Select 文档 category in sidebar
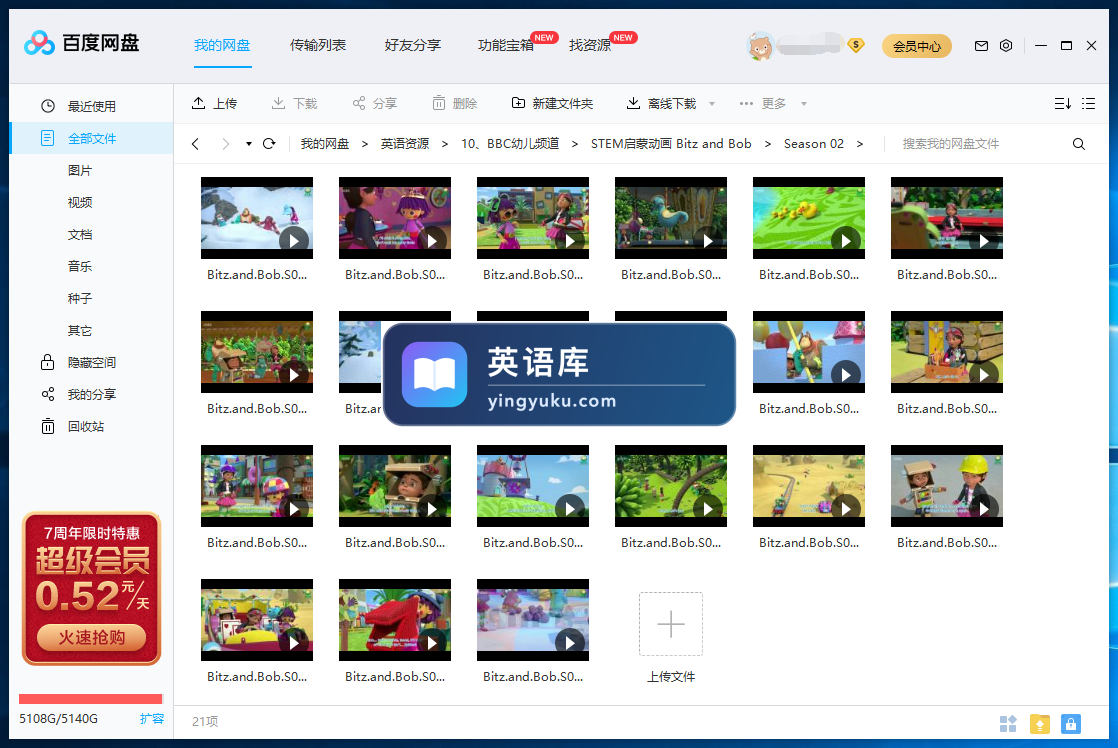1118x748 pixels. tap(80, 235)
